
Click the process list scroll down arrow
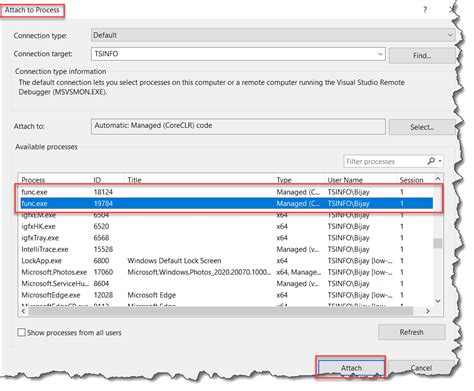click(438, 301)
